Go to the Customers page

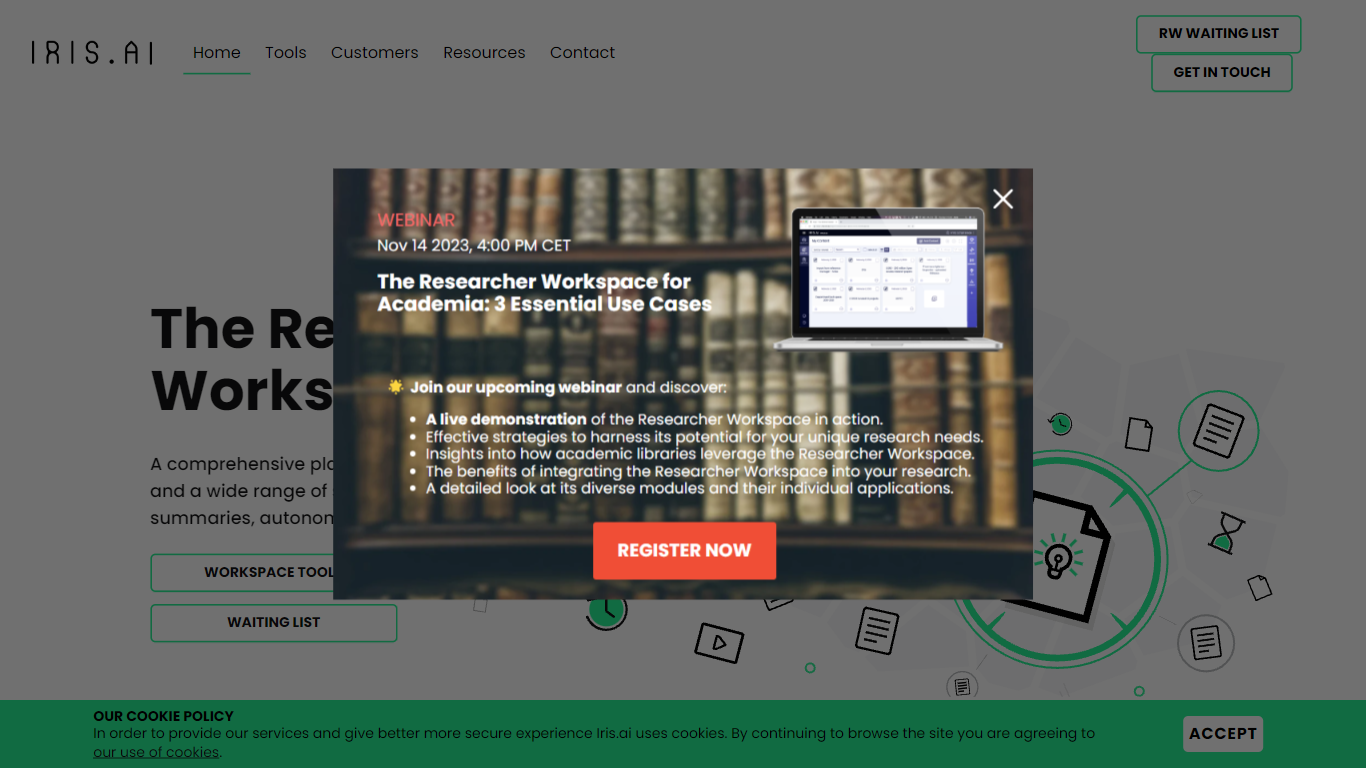(x=375, y=53)
